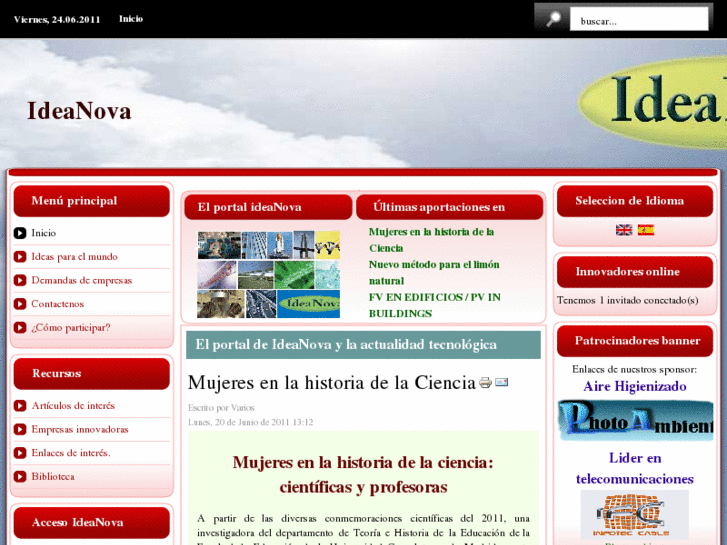Viewport: 727px width, 545px height.
Task: Click the Patrocinadores banner header
Action: coord(635,341)
